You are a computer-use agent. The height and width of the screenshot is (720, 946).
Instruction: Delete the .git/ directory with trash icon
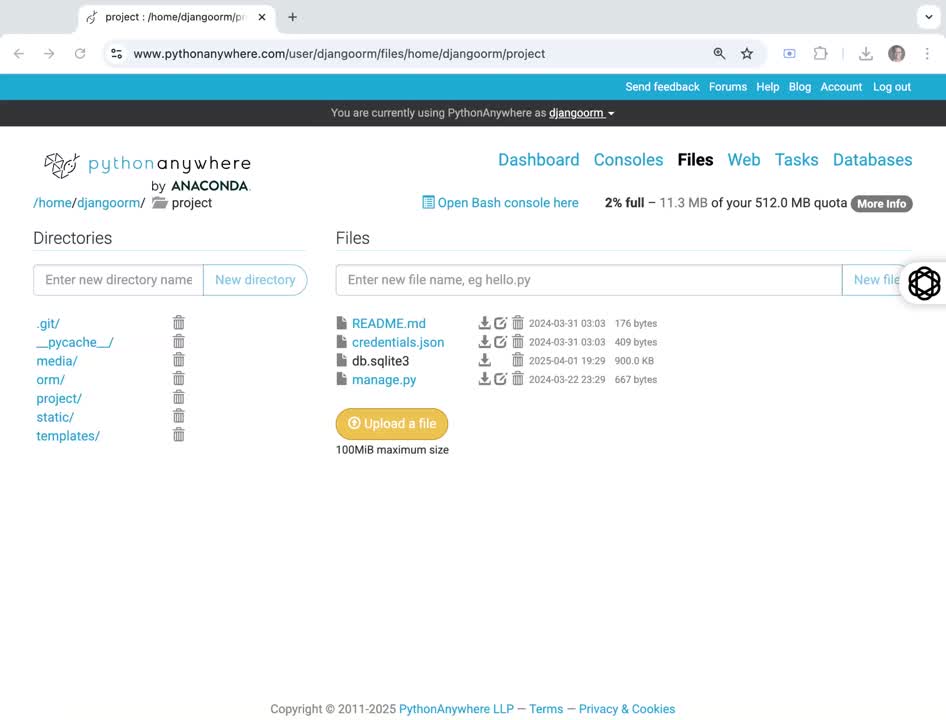point(179,322)
